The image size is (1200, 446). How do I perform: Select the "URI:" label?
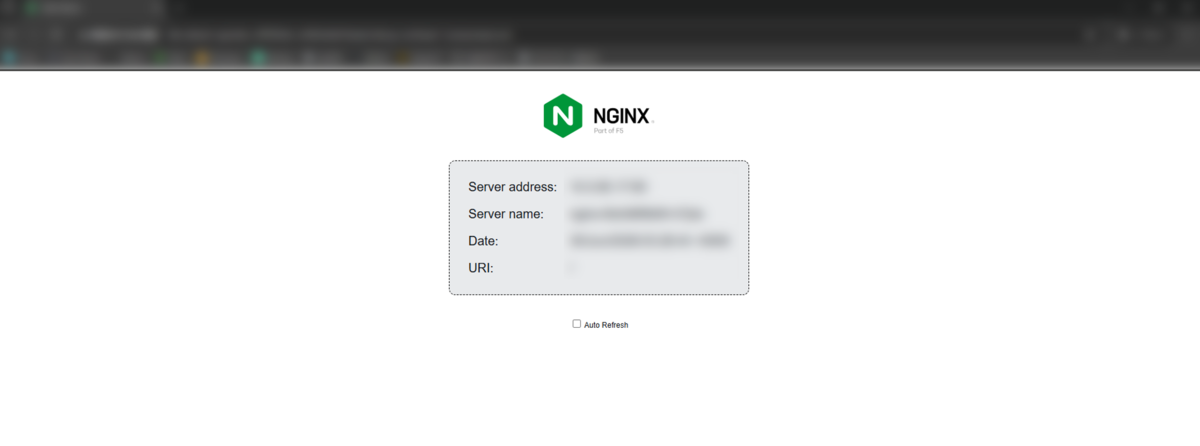coord(481,268)
